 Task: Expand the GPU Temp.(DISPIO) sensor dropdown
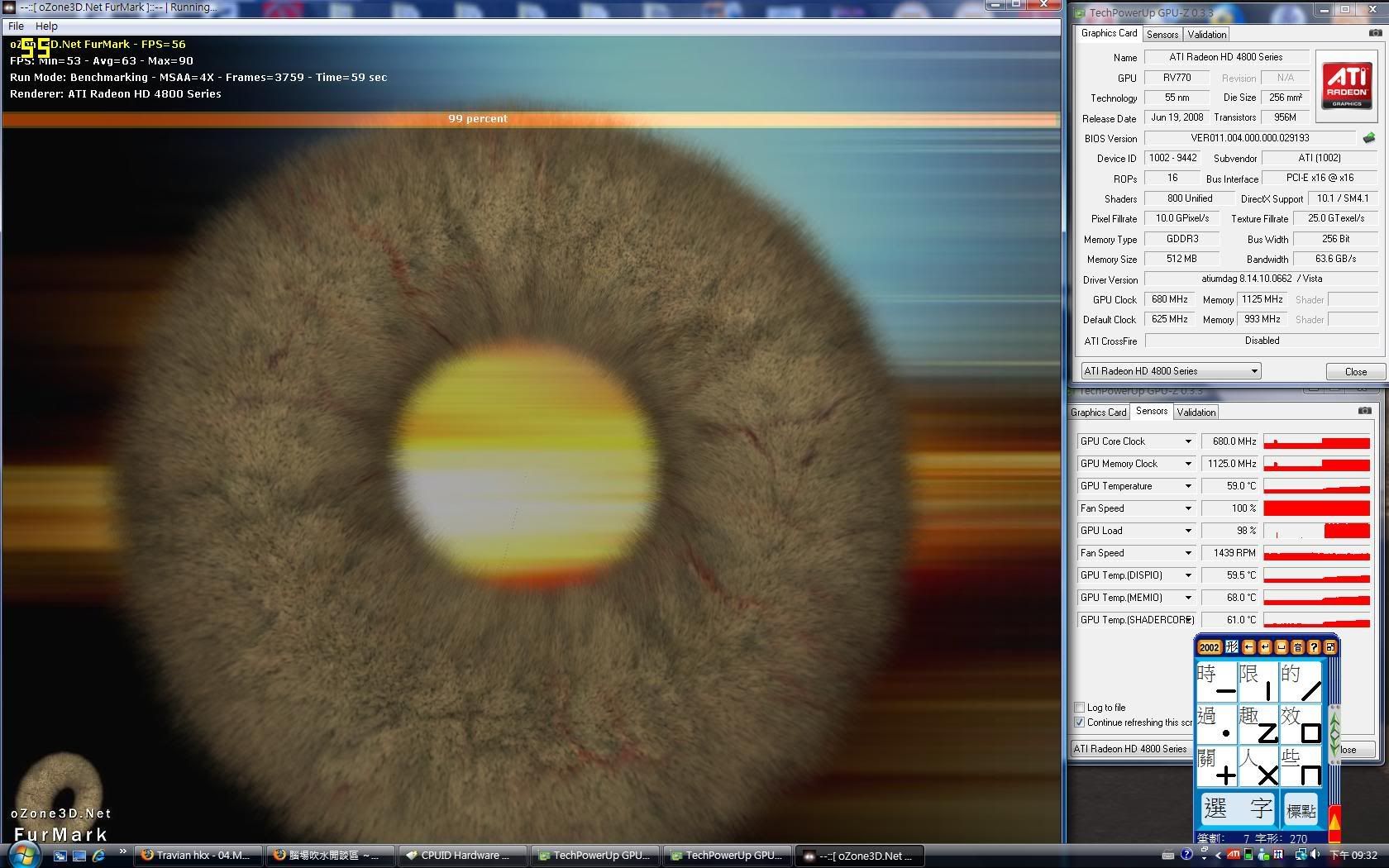click(x=1188, y=575)
